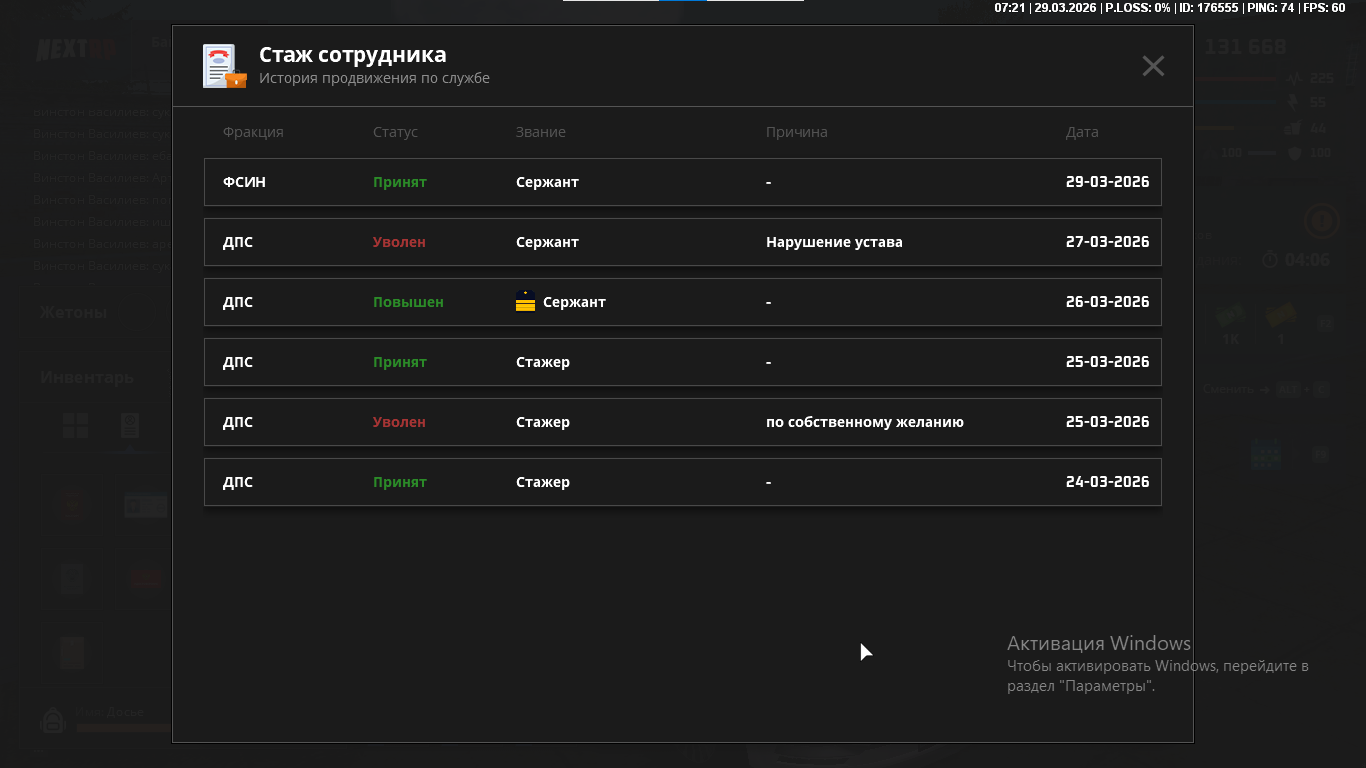Click the Фракция column header
This screenshot has height=768, width=1366.
253,132
